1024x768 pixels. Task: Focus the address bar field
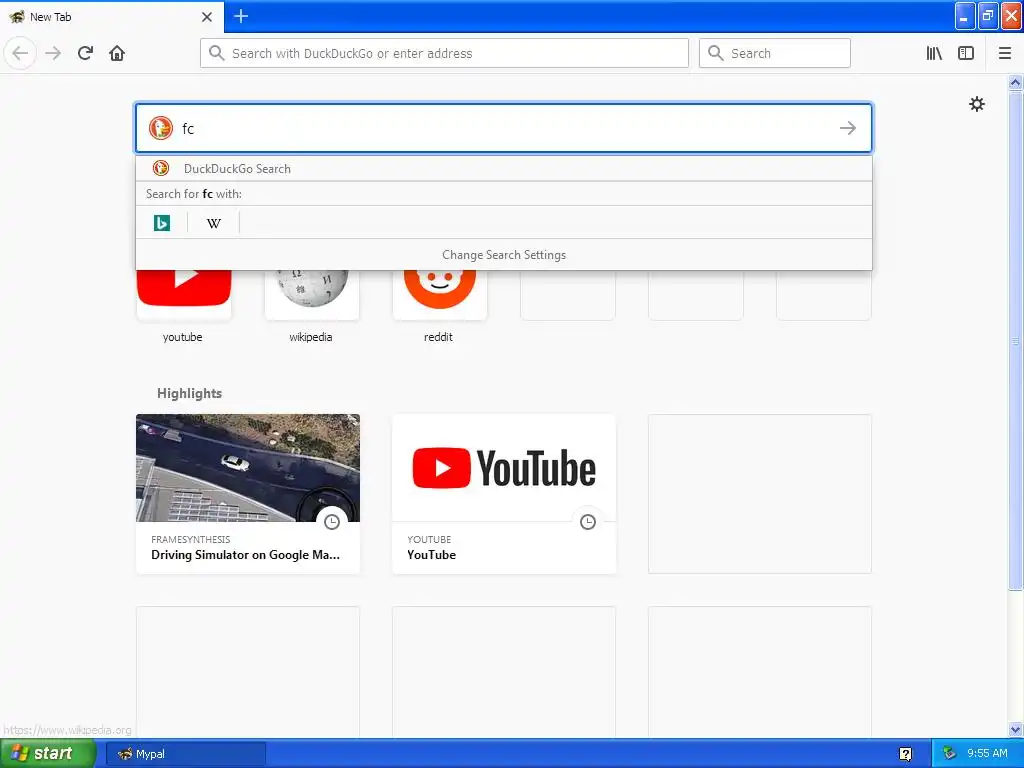click(444, 53)
